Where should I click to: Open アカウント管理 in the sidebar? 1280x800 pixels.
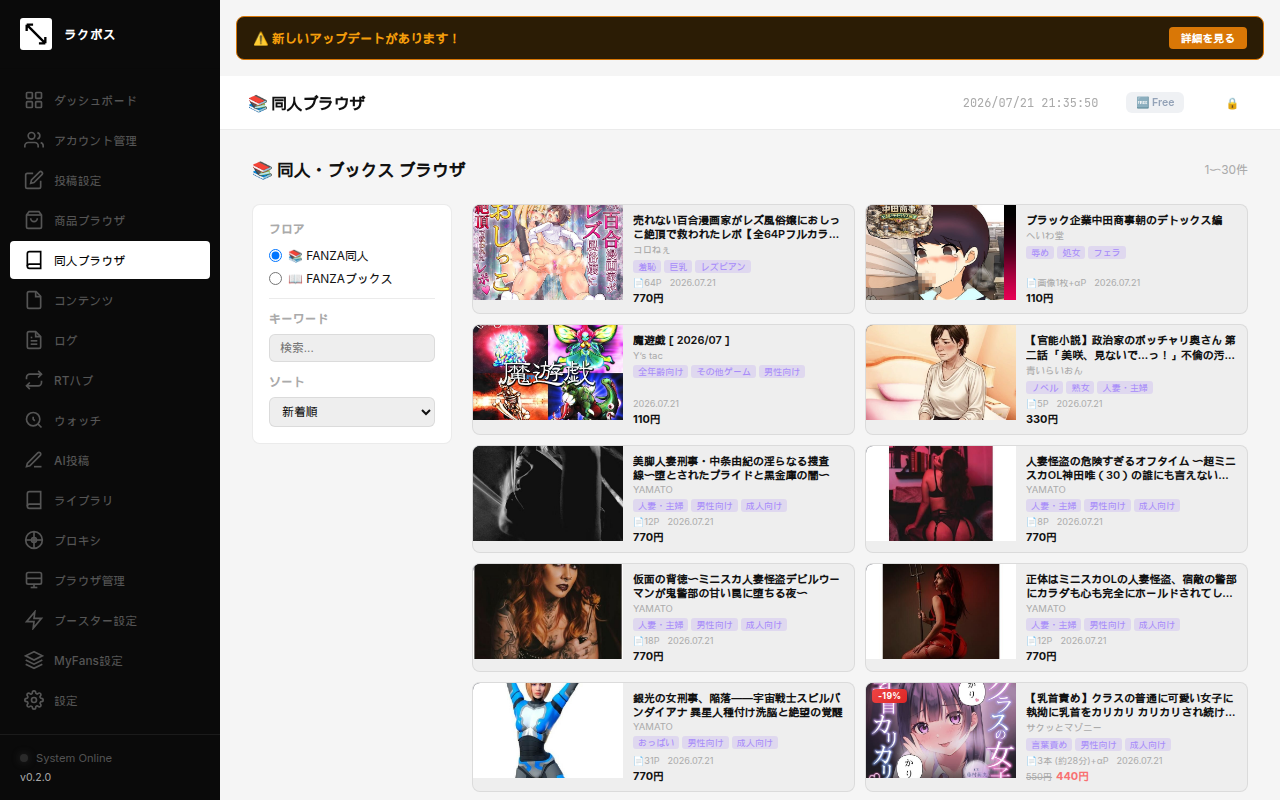[x=110, y=140]
